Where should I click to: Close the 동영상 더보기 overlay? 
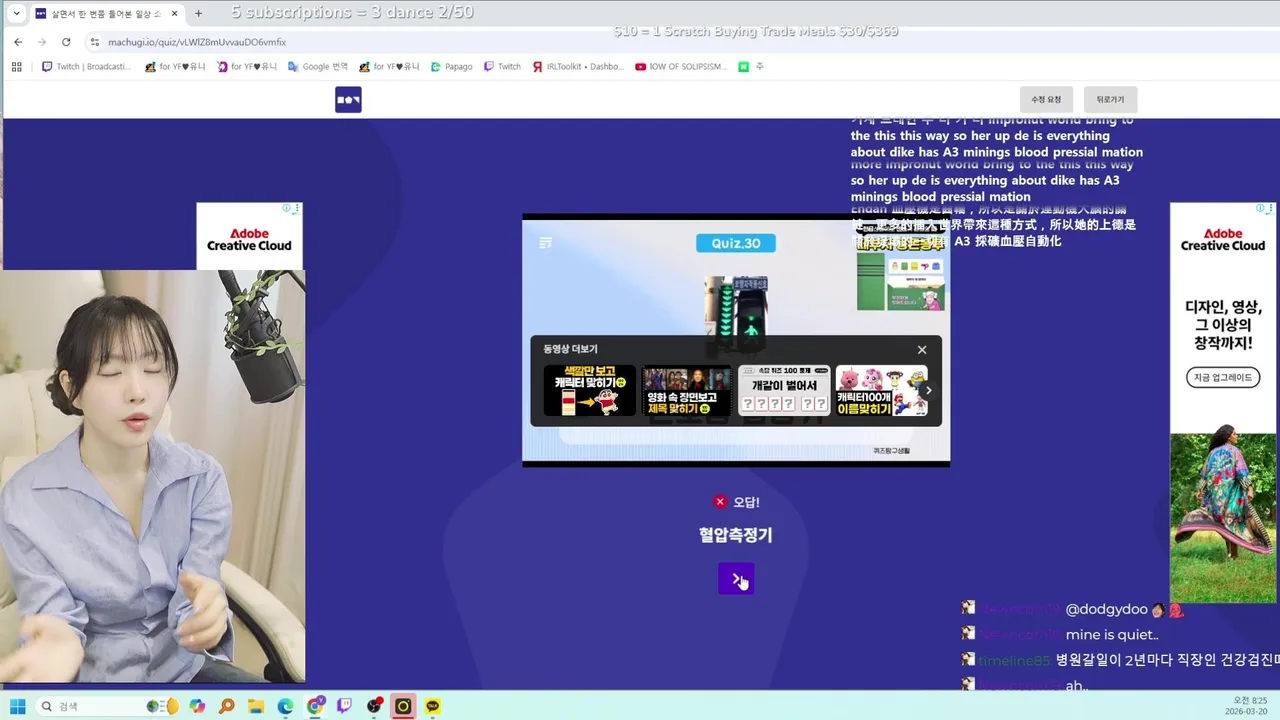point(922,350)
